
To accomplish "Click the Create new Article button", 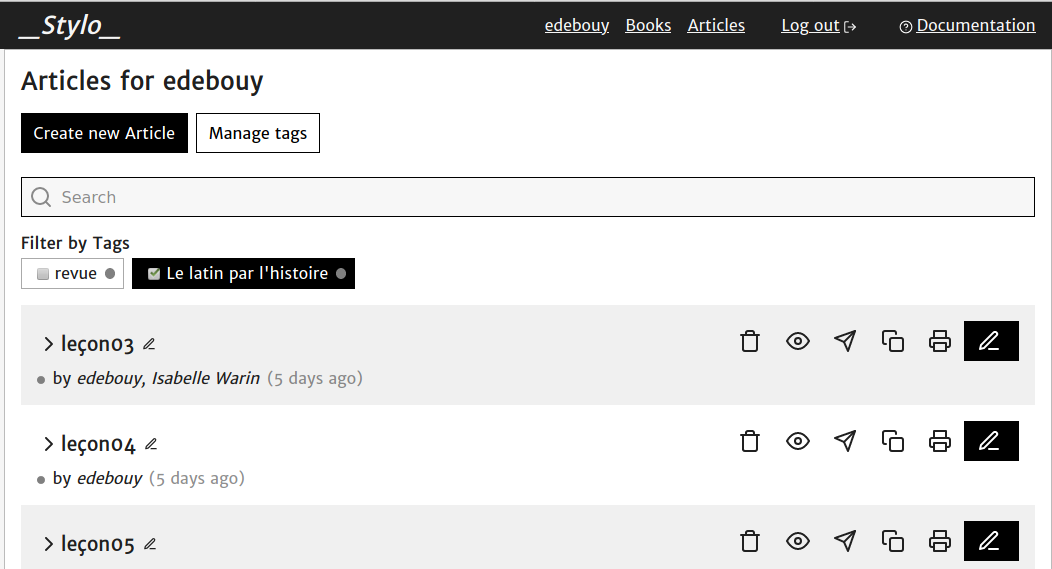I will 105,133.
